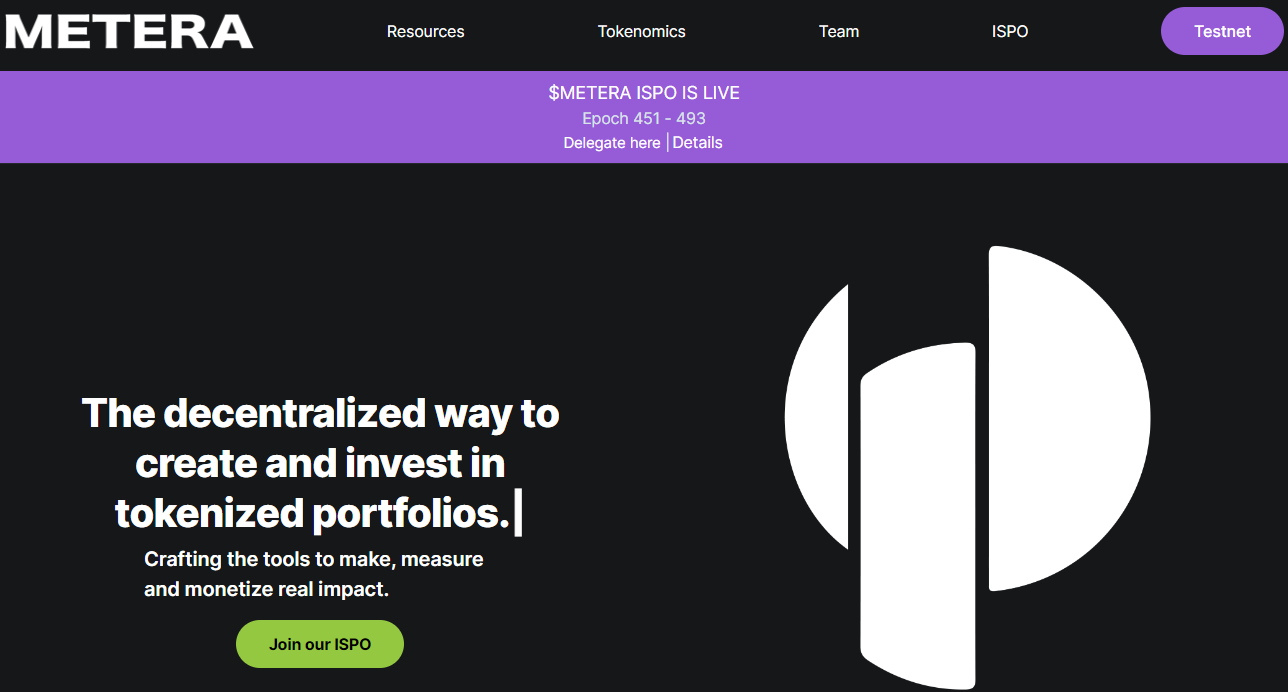Open the Resources menu
The image size is (1288, 692).
coord(425,31)
